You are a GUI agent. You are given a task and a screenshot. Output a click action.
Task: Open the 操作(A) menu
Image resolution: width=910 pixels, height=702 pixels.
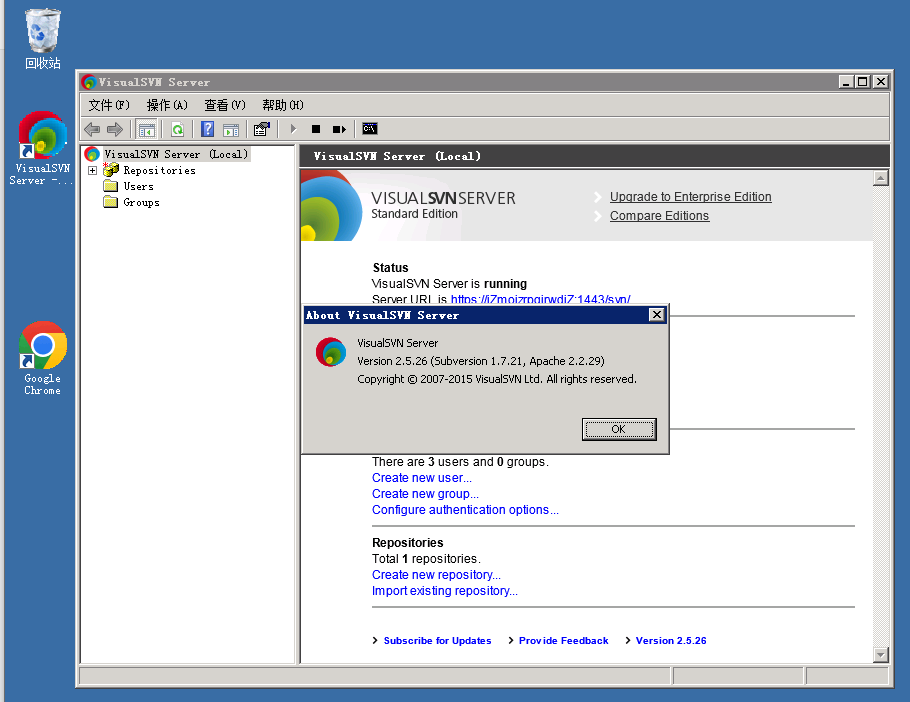click(167, 105)
